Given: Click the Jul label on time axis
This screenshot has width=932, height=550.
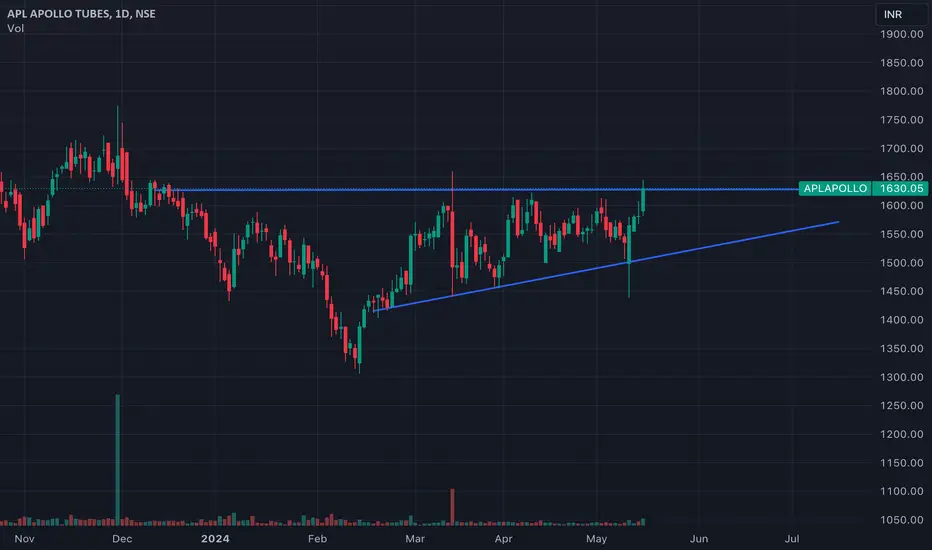Looking at the screenshot, I should pyautogui.click(x=792, y=539).
